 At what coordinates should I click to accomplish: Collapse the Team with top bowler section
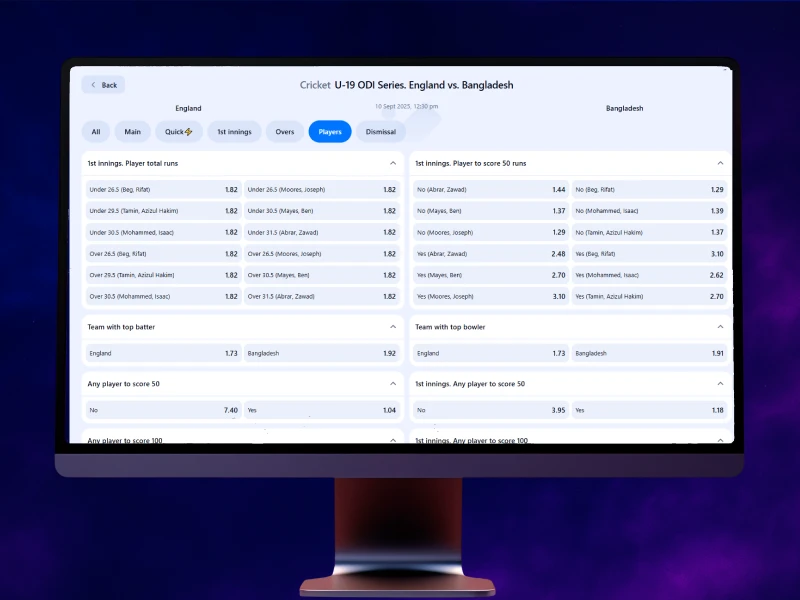click(719, 327)
